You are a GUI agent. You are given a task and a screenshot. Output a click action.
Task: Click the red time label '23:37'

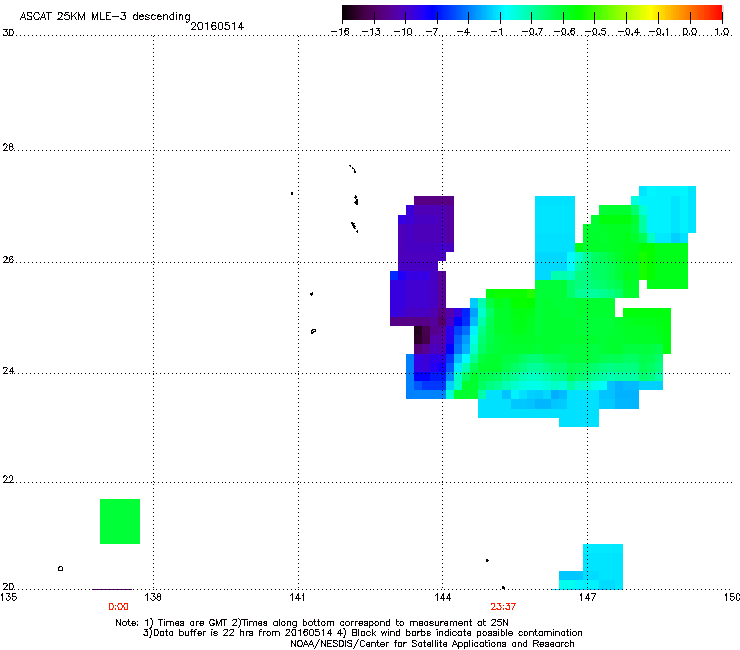(503, 607)
